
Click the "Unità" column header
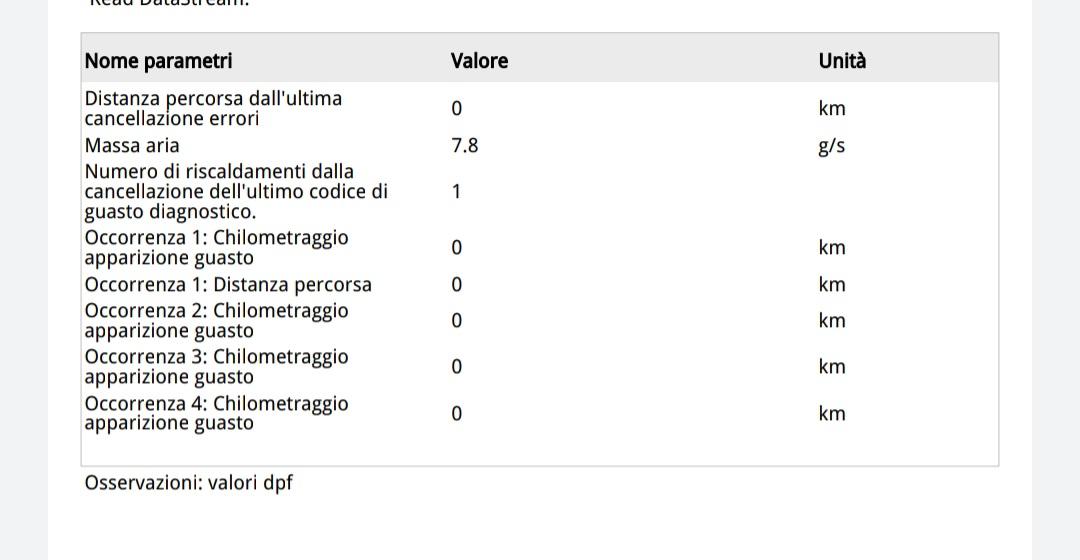click(x=842, y=61)
